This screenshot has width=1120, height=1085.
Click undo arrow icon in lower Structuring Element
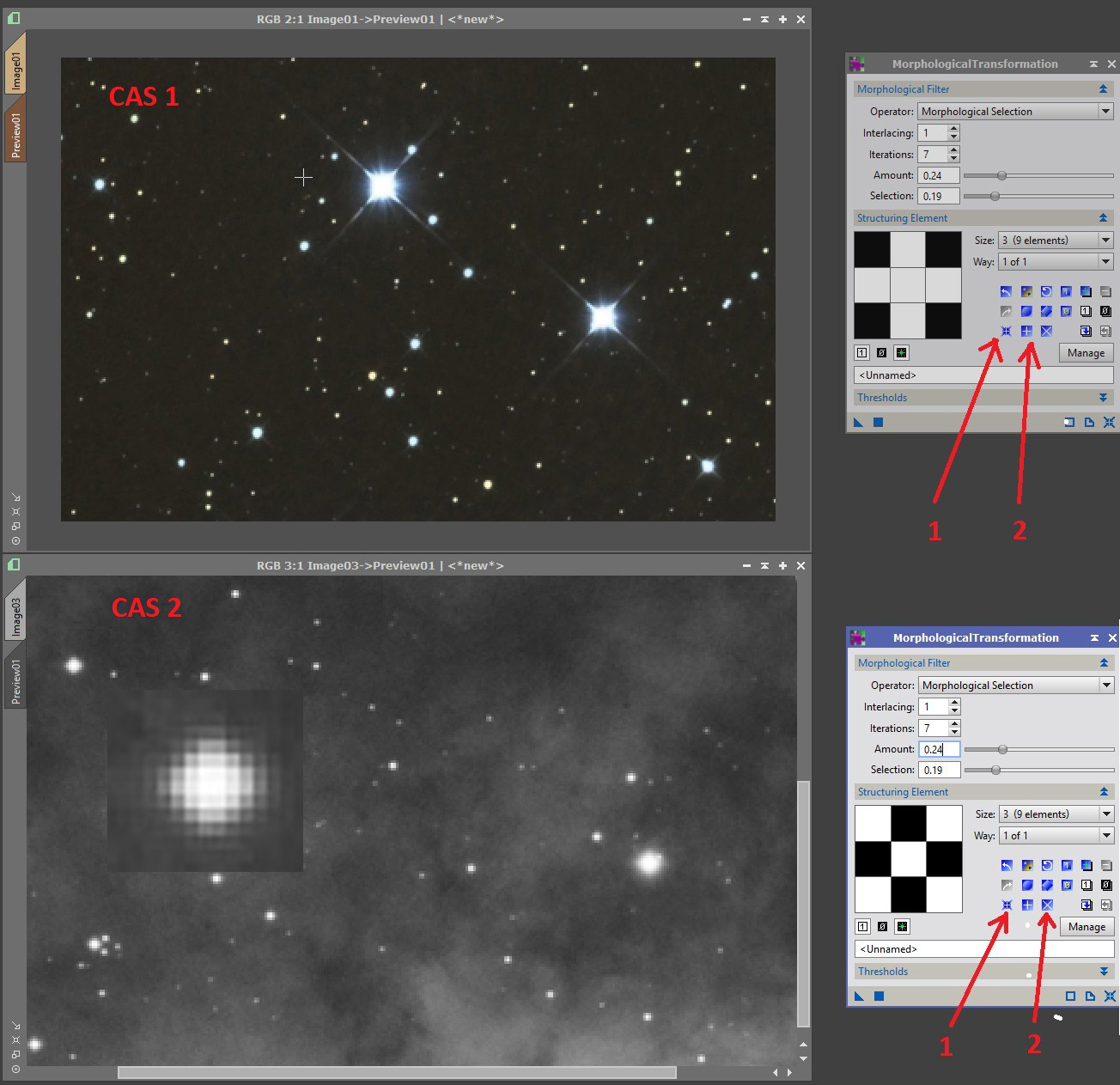(x=1007, y=866)
